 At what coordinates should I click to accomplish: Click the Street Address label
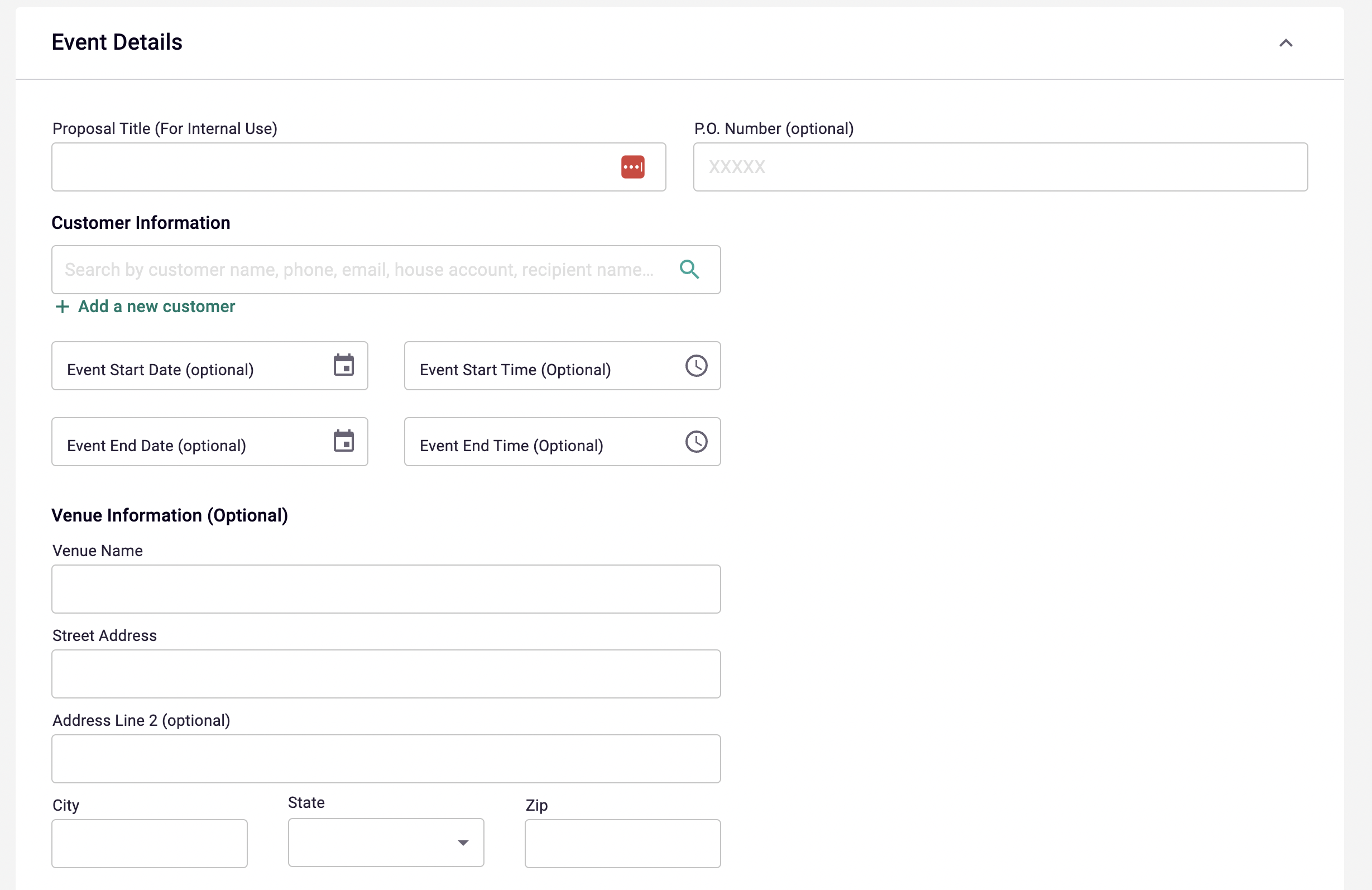coord(104,635)
